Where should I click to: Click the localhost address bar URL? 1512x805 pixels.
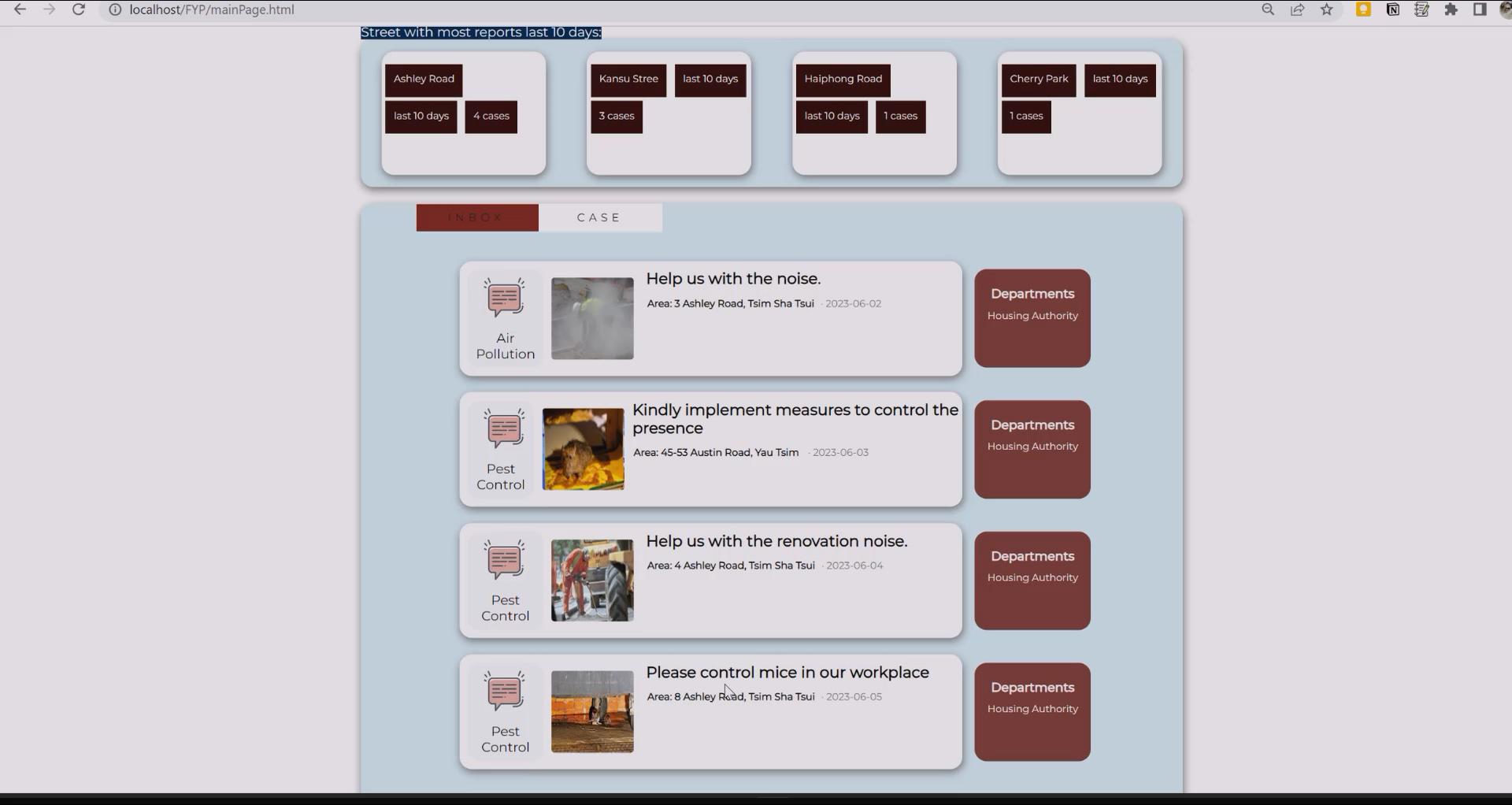point(212,9)
